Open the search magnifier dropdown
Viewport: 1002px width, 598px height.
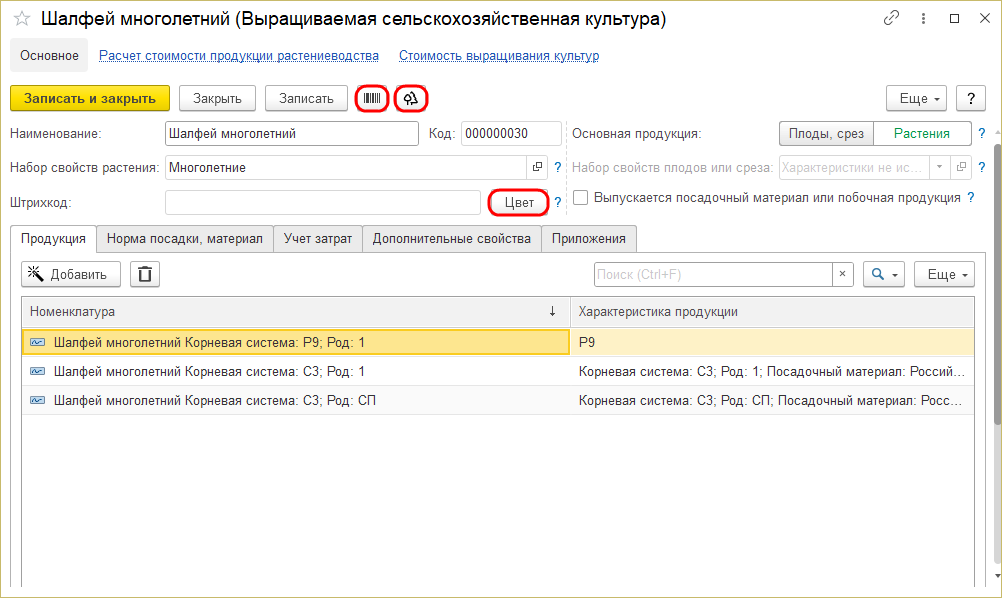[884, 274]
